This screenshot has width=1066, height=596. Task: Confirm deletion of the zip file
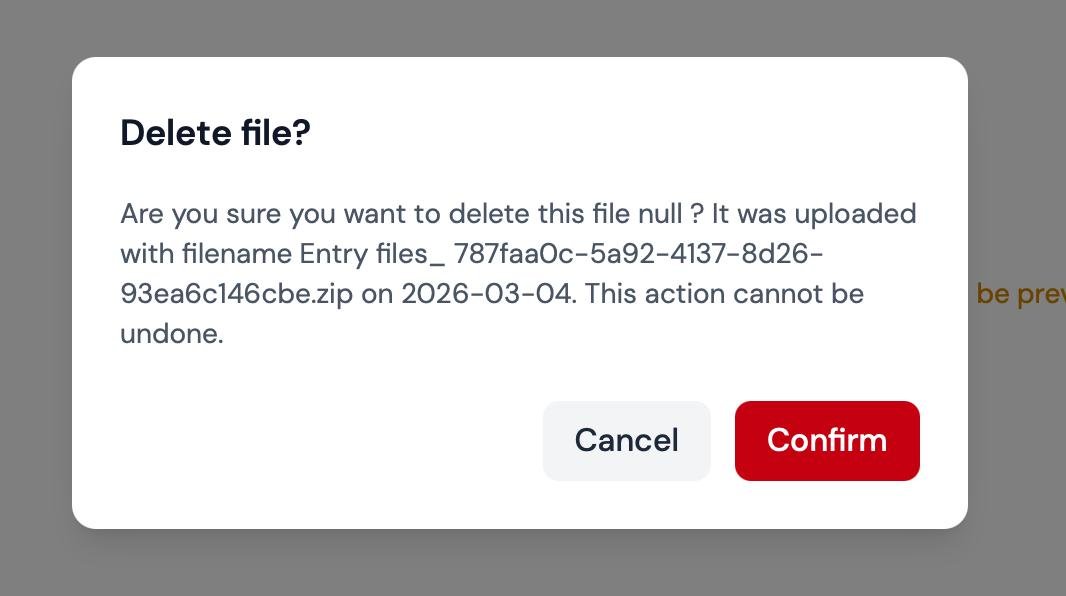tap(827, 441)
